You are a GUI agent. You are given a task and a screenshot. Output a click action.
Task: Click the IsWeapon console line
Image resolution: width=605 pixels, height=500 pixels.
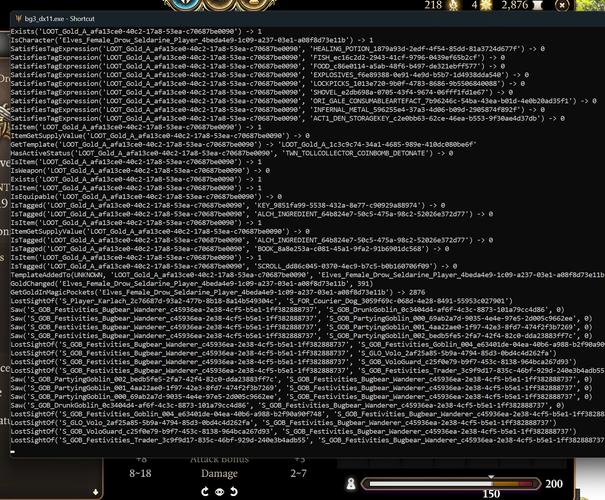pos(140,171)
